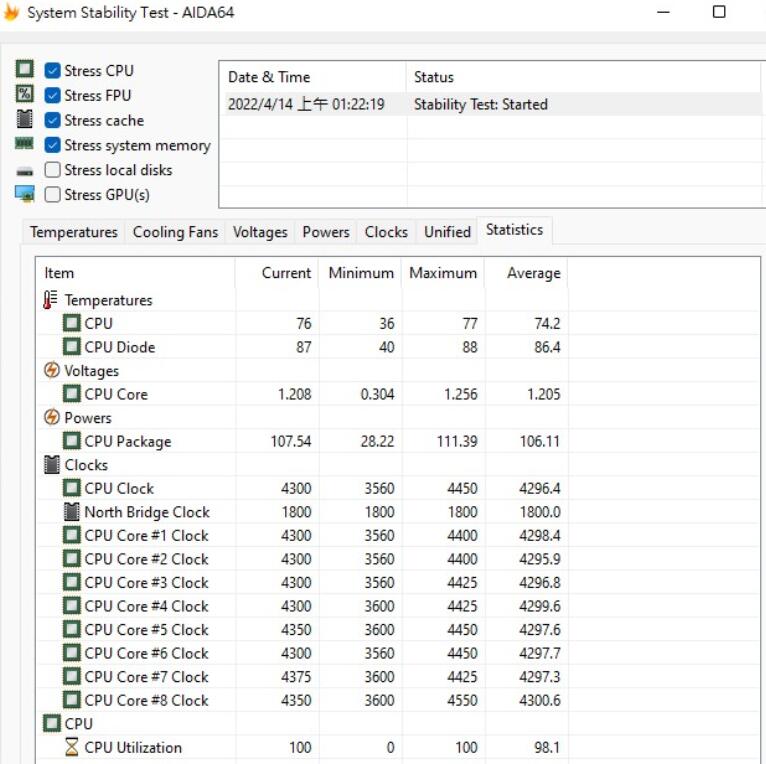Click CPU Diode maximum value 88
Image resolution: width=766 pixels, height=764 pixels.
469,347
